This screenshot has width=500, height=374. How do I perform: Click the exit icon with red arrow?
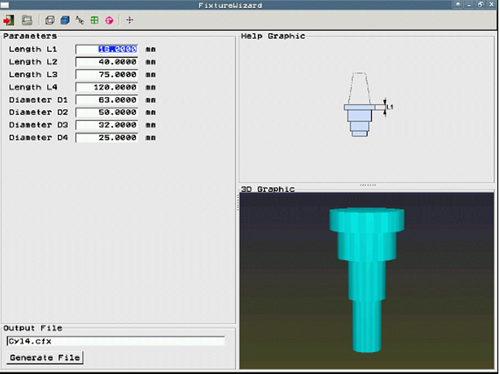click(9, 20)
